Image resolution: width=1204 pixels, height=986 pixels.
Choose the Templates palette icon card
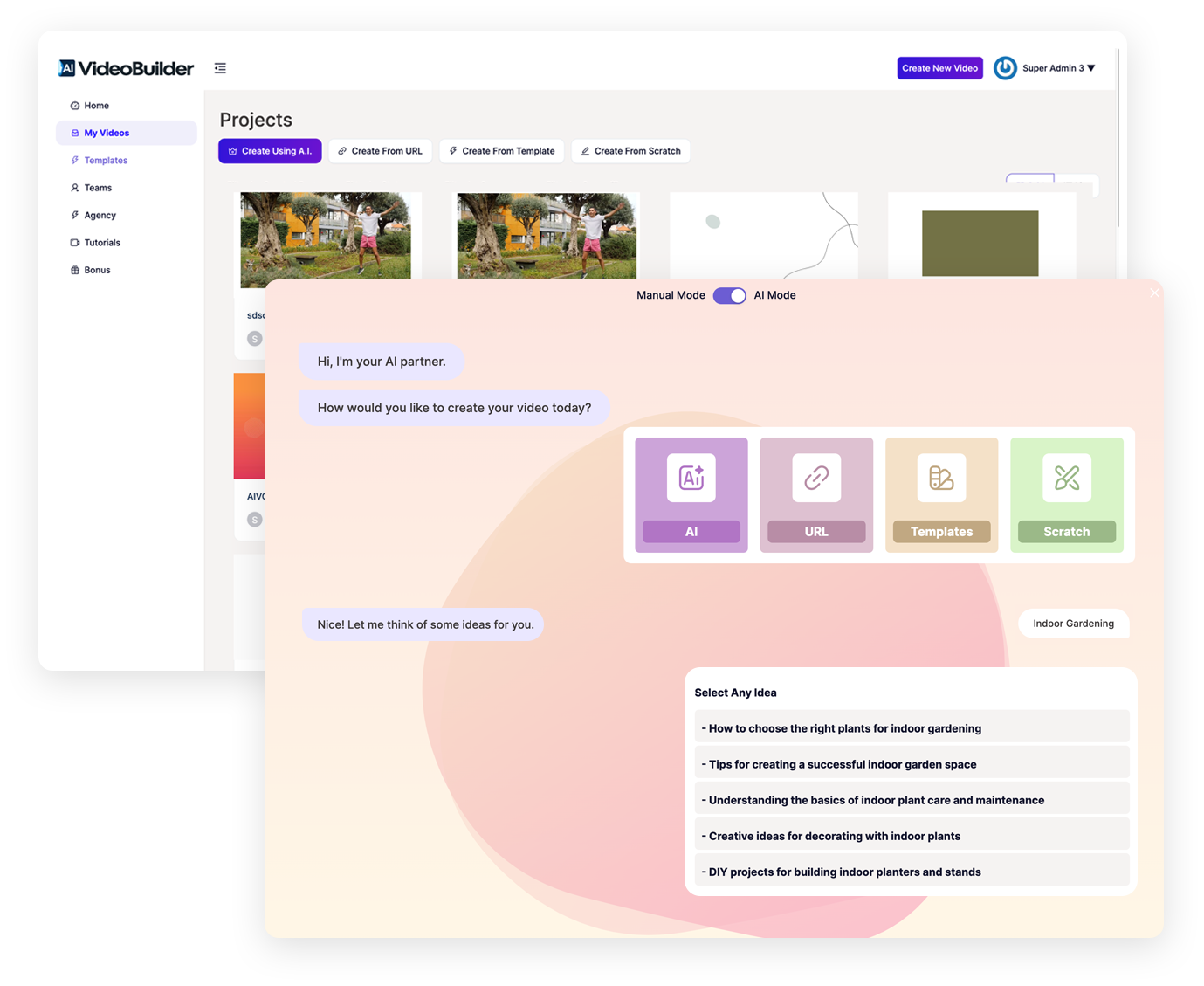941,478
